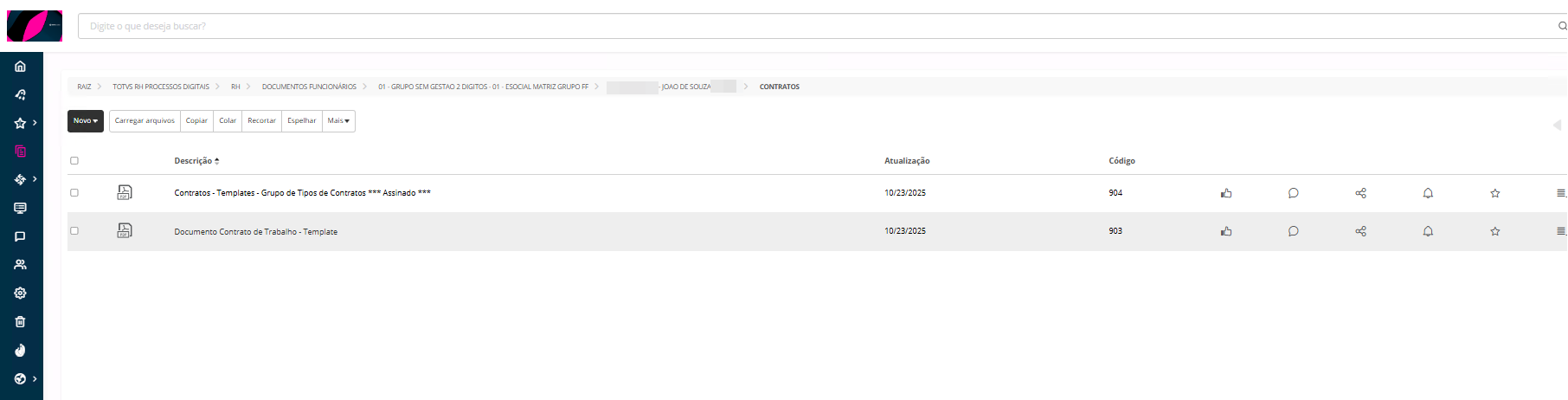Open the processes pinwheel icon in the sidebar
Viewport: 1568px width, 400px height.
tap(20, 179)
